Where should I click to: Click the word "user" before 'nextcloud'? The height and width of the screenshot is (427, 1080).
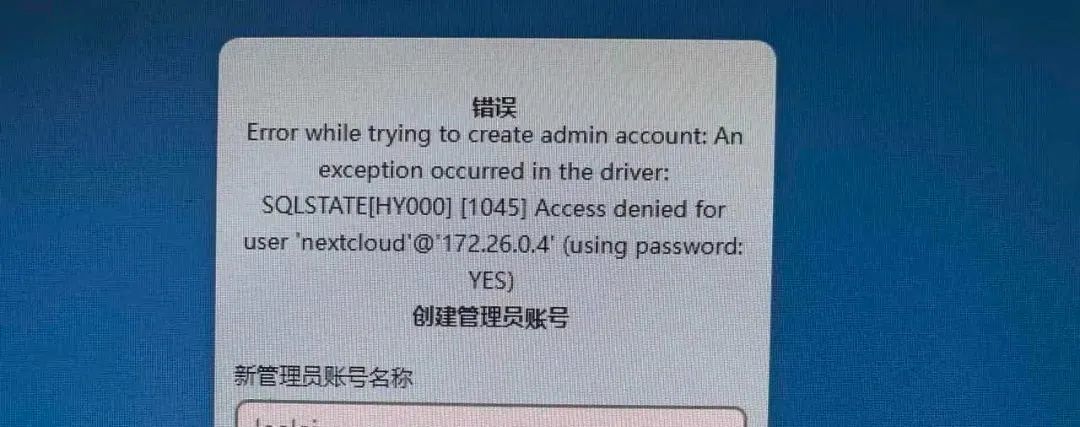click(x=265, y=244)
